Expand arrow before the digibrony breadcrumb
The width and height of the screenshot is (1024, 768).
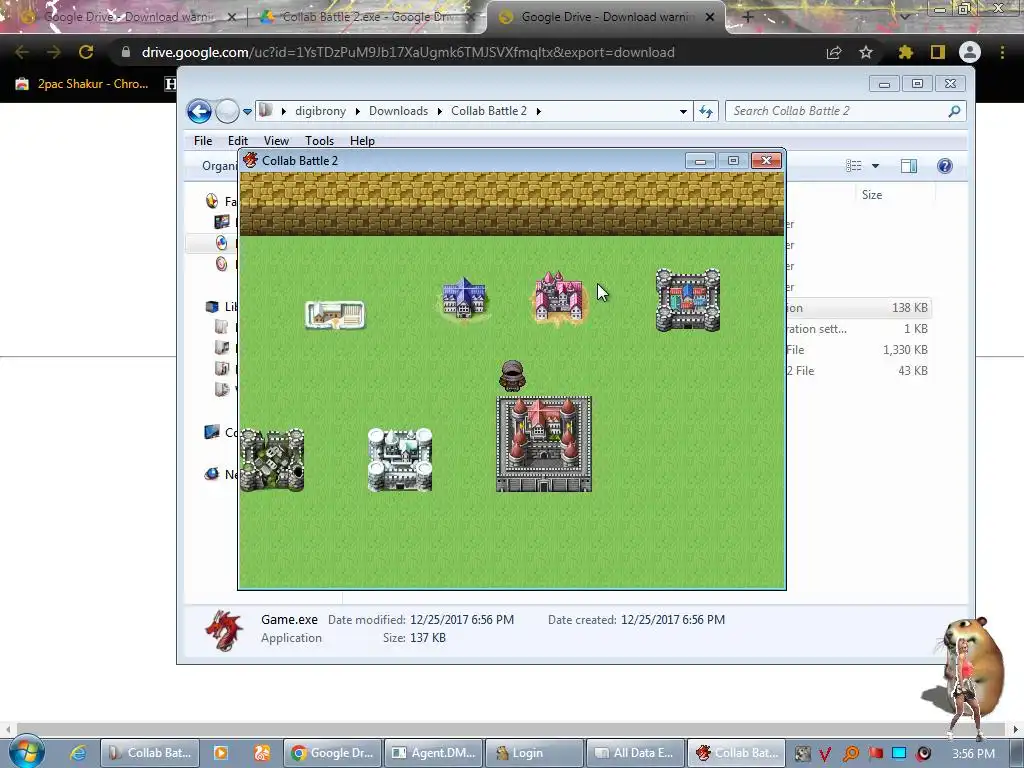coord(283,112)
